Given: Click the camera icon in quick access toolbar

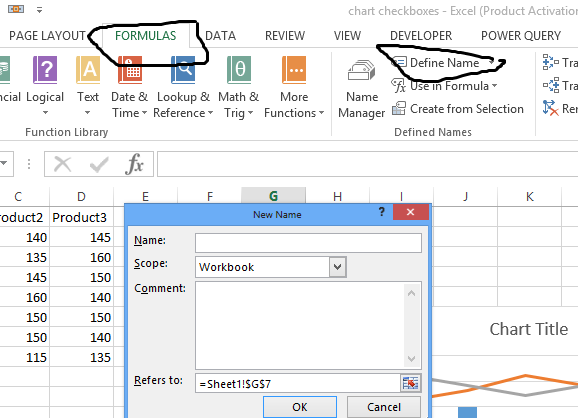Looking at the screenshot, I should pos(16,8).
